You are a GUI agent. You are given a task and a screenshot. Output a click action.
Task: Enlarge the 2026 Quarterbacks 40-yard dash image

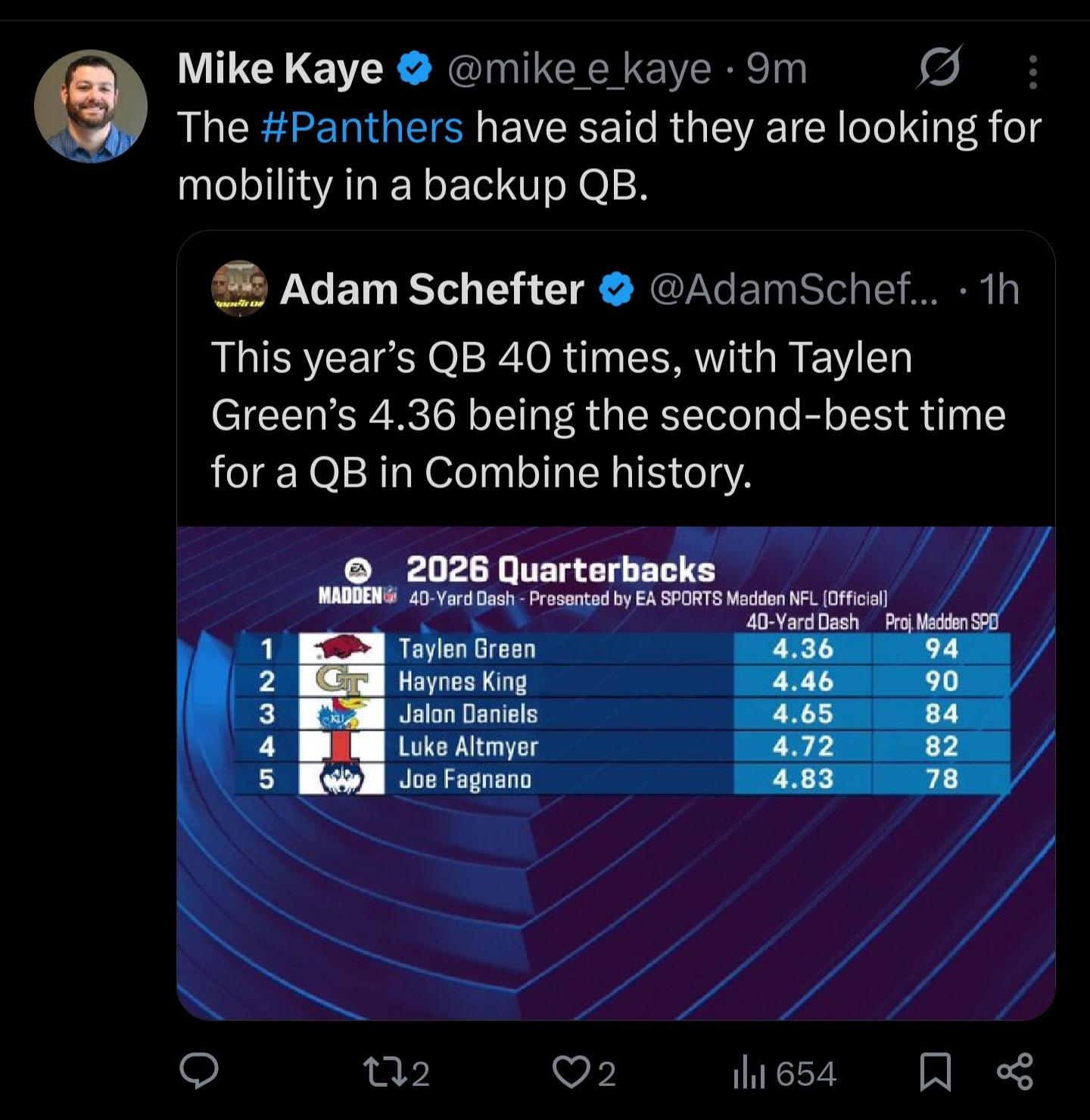615,772
